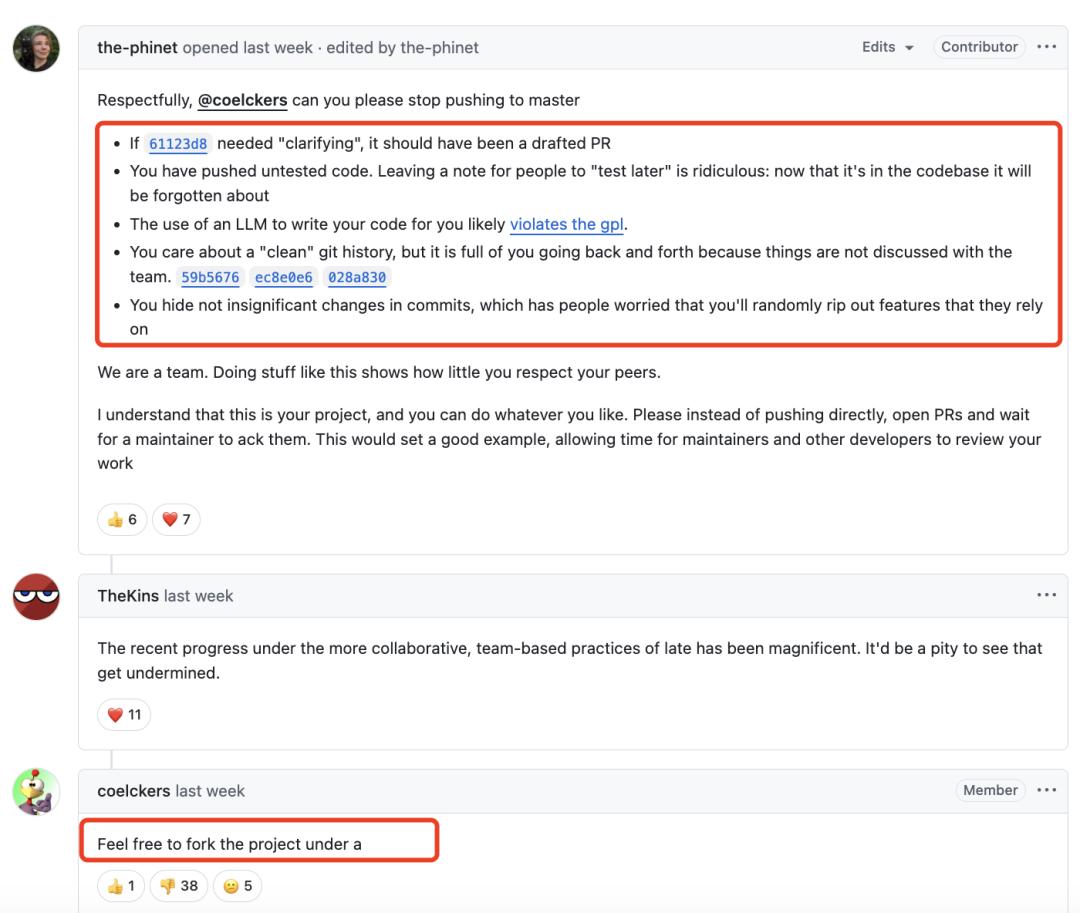Click TheKins' profile avatar
This screenshot has width=1080, height=913.
point(36,597)
